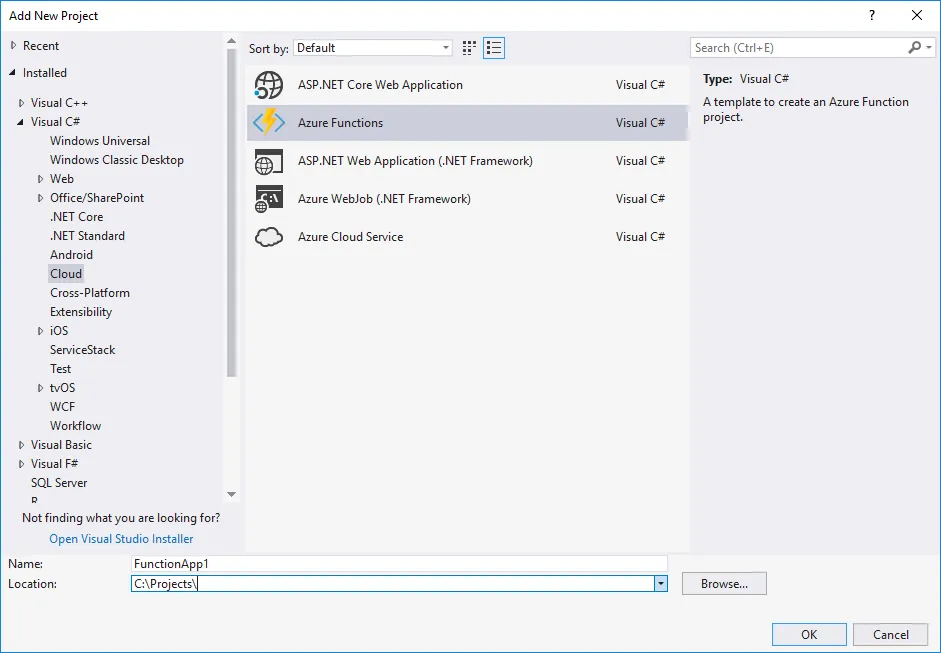
Task: Expand the Office/SharePoint node arrow
Action: (x=41, y=198)
